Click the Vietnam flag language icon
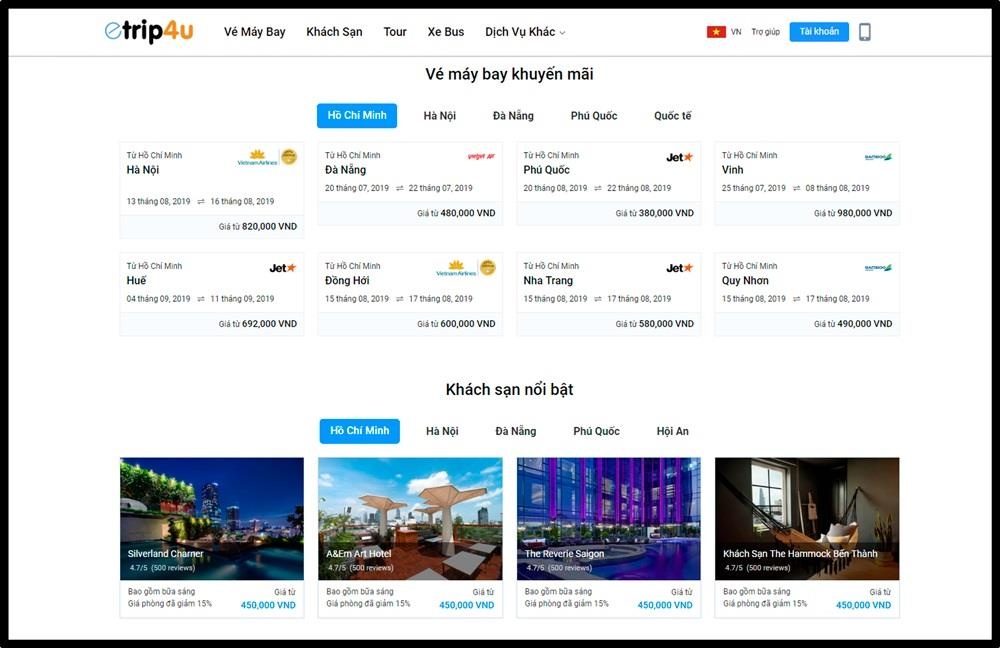 pos(716,32)
